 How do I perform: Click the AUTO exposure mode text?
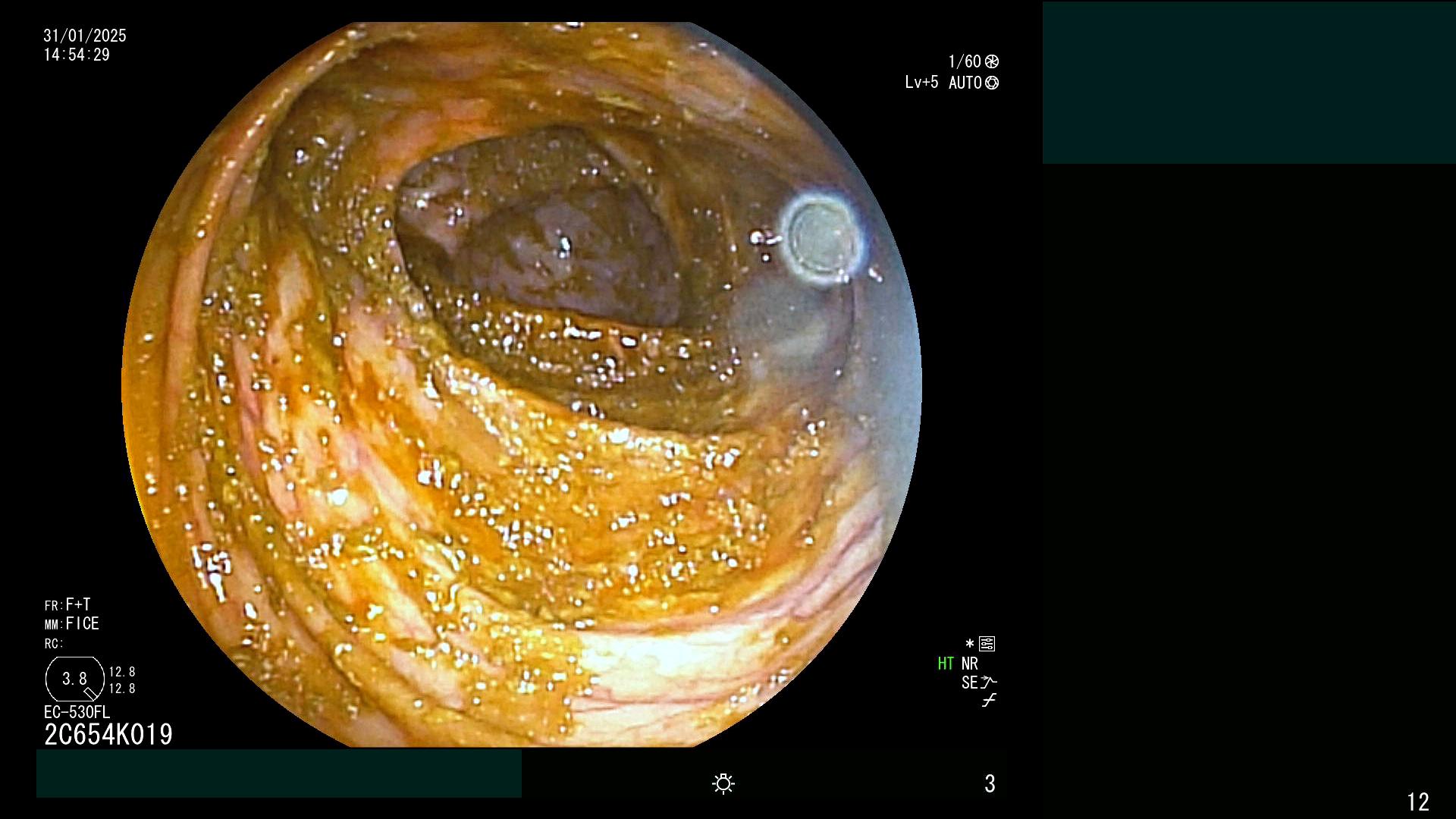click(965, 83)
